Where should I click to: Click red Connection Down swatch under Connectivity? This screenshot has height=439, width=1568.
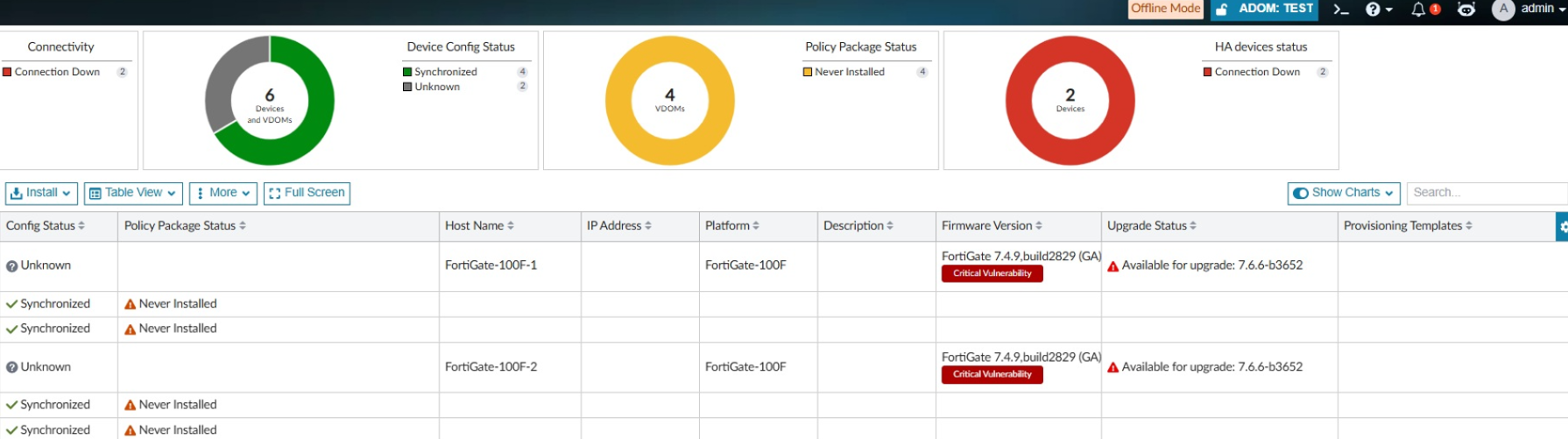(7, 72)
